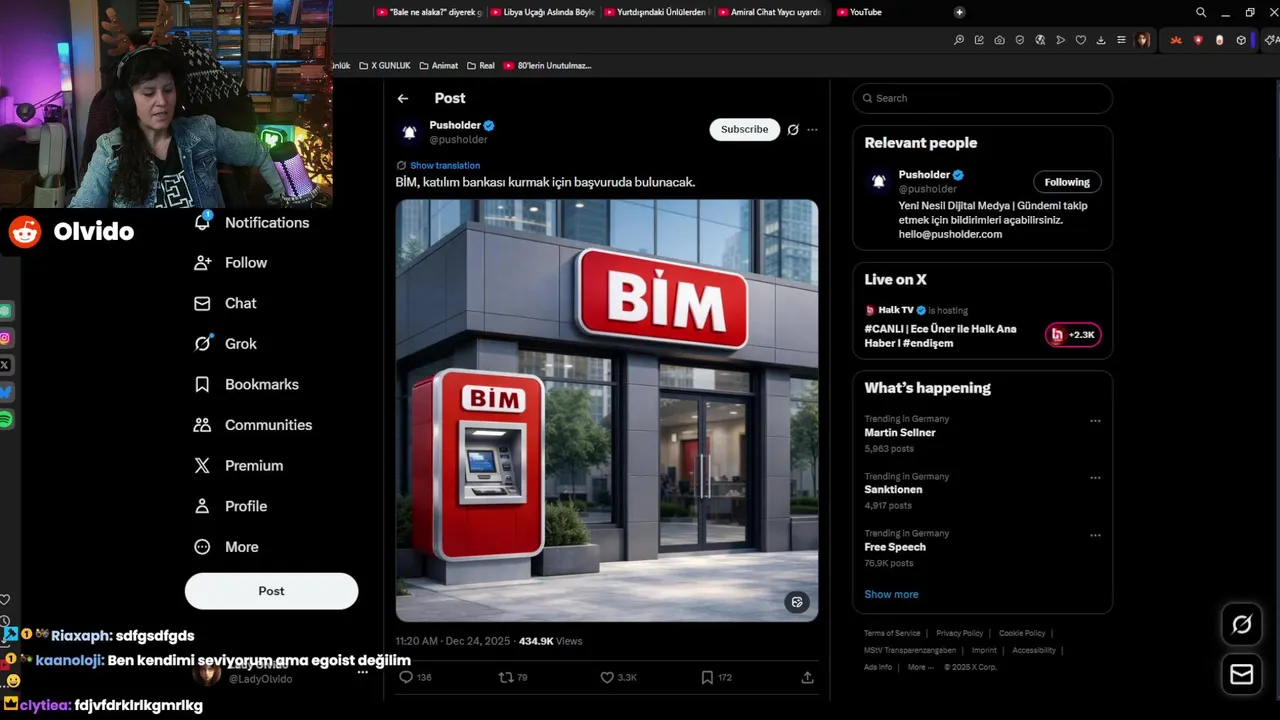
Task: Open Chat from the X sidebar
Action: (226, 303)
